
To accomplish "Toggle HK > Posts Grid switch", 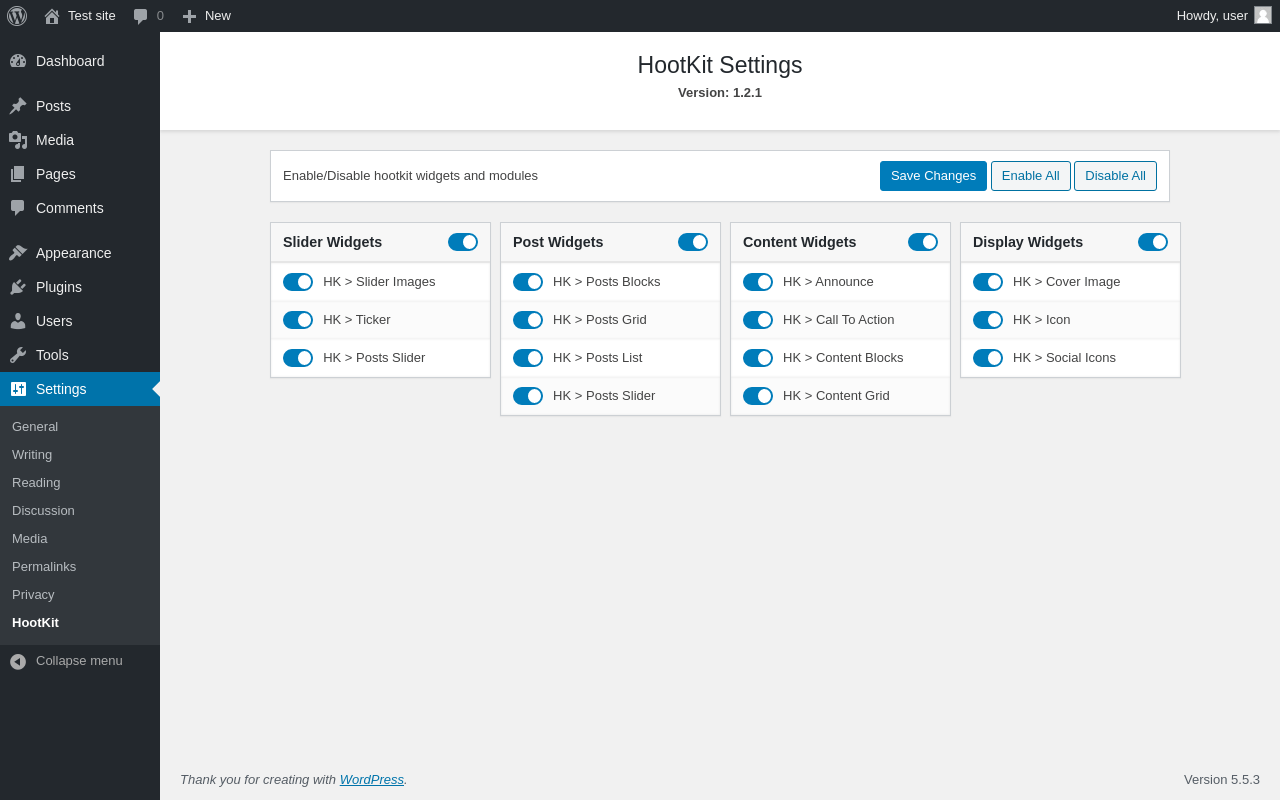I will point(528,320).
